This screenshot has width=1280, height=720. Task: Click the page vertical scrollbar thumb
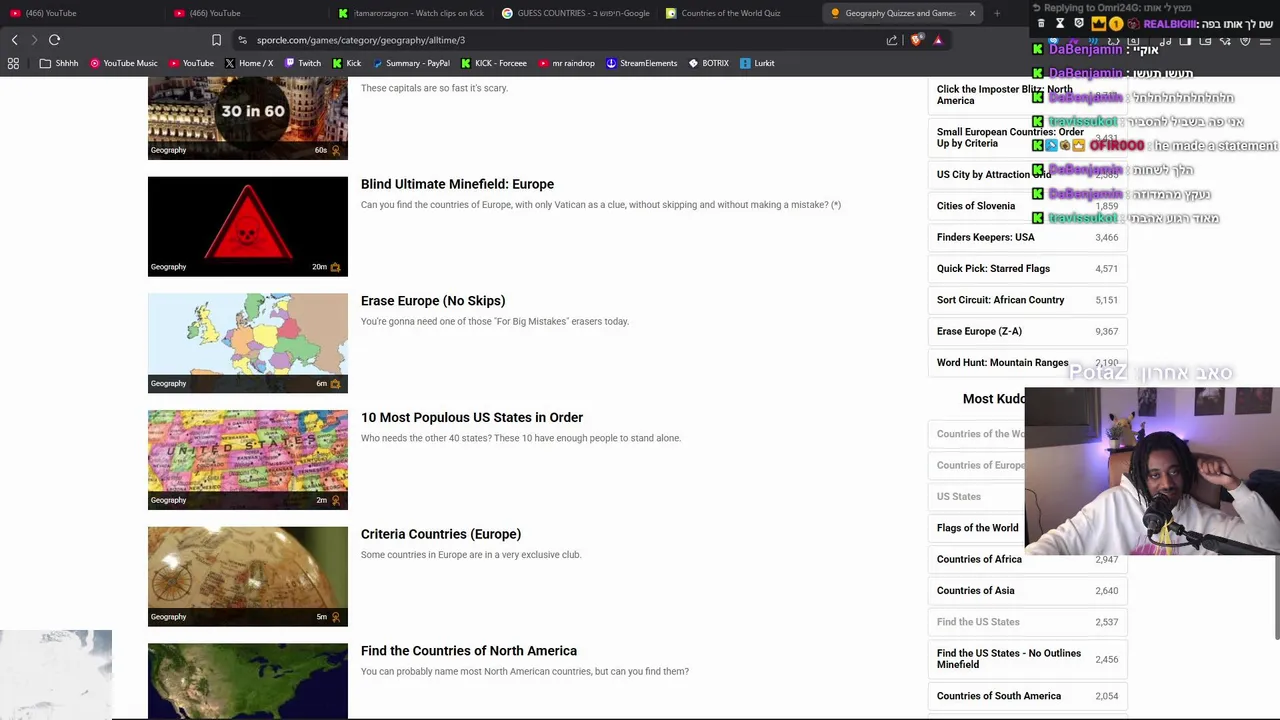coord(1276,595)
